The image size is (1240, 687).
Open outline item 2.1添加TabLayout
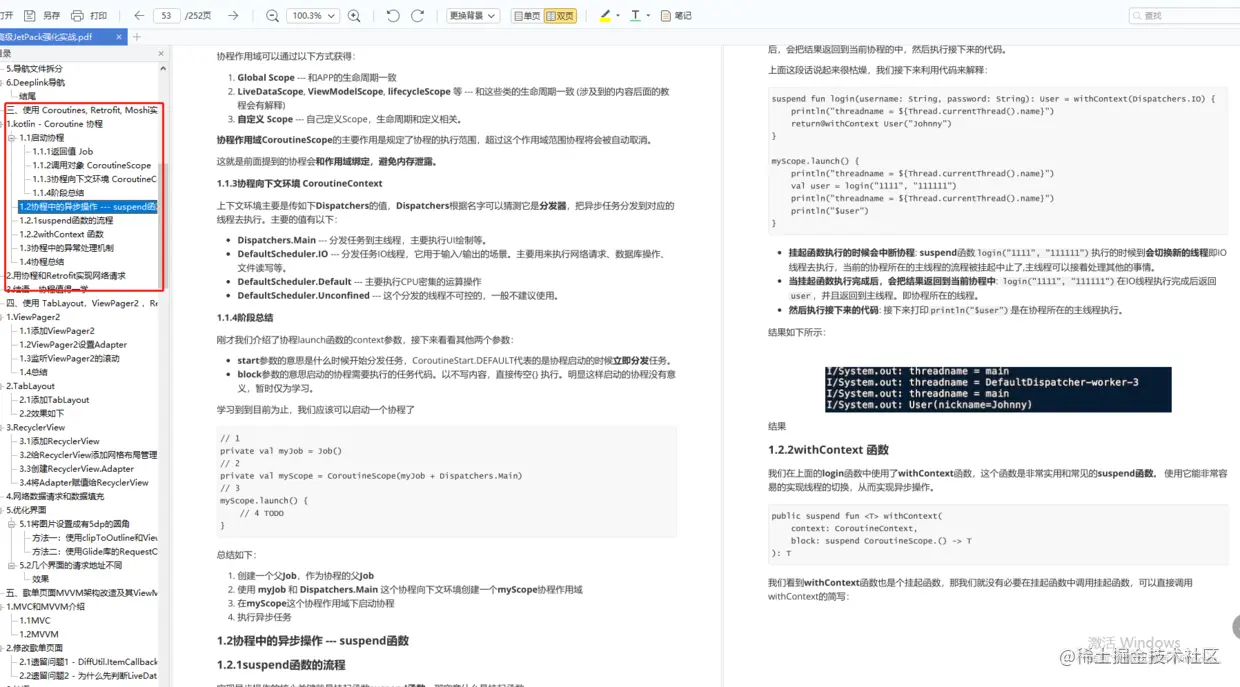tap(54, 400)
